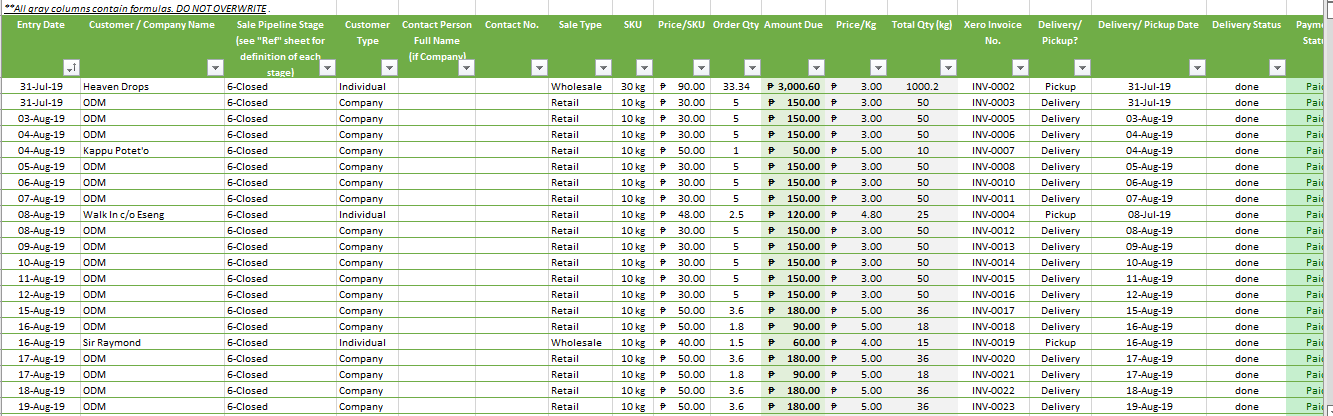Expand the Xero Invoice No. filter
1333x416 pixels.
pos(1020,67)
